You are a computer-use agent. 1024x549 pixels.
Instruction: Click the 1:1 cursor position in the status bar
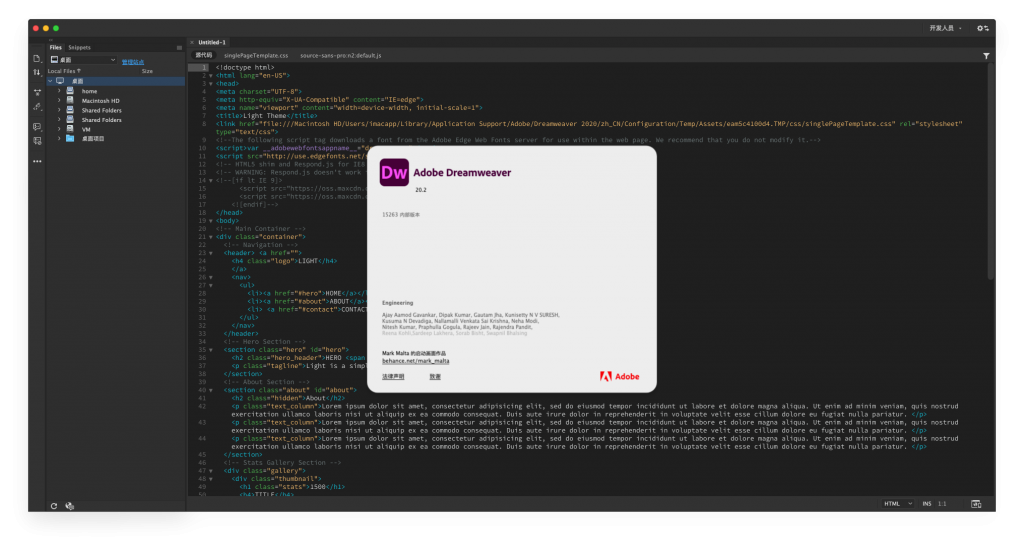942,504
